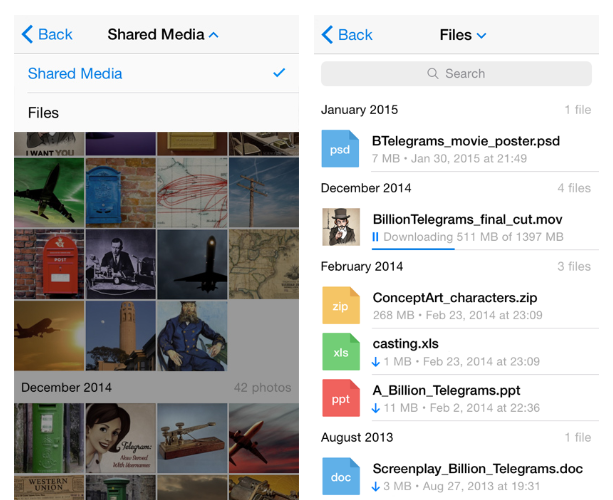
Task: Select the checked Shared Media option
Action: [x=156, y=73]
